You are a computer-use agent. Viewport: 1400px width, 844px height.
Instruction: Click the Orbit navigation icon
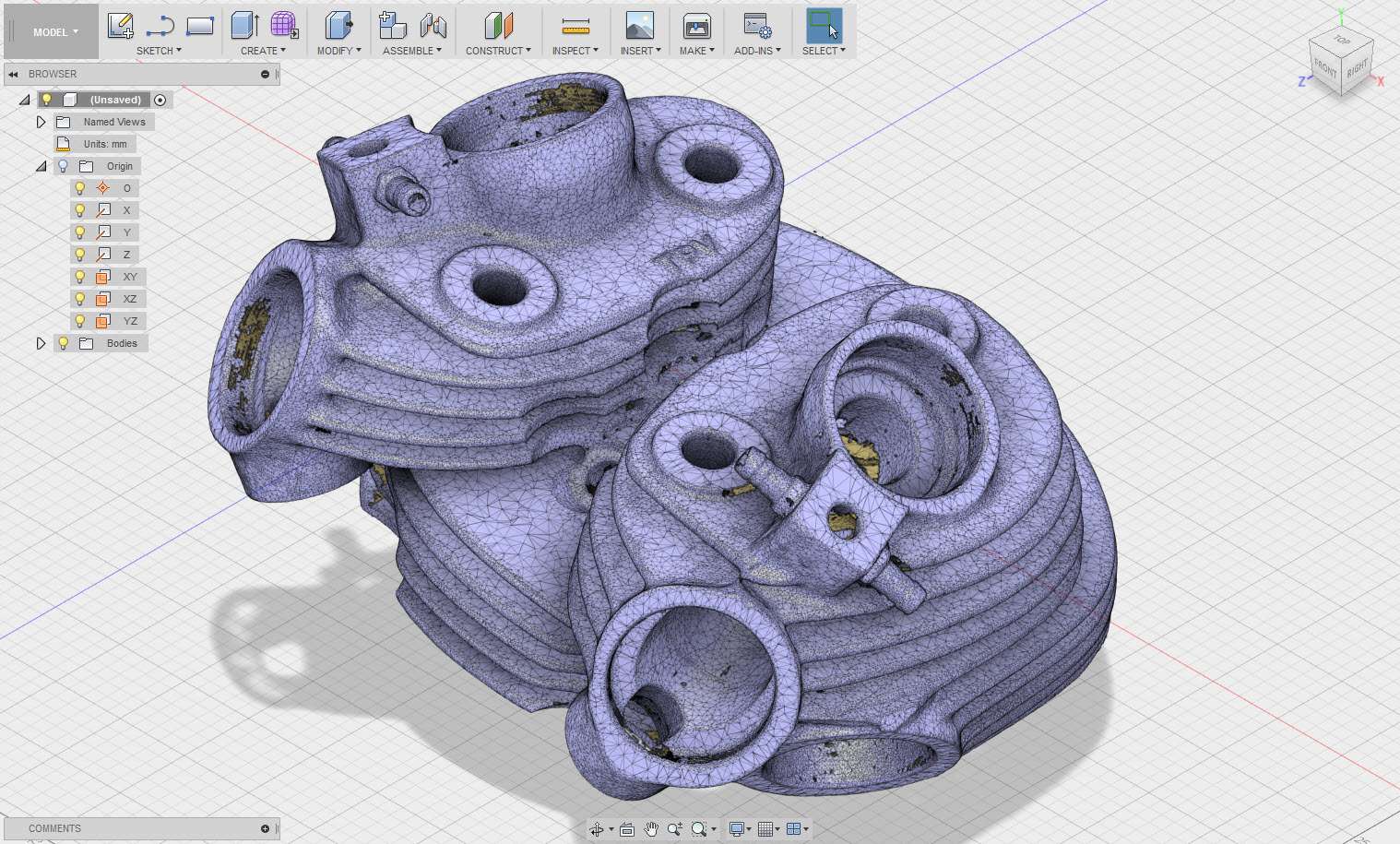(x=597, y=829)
